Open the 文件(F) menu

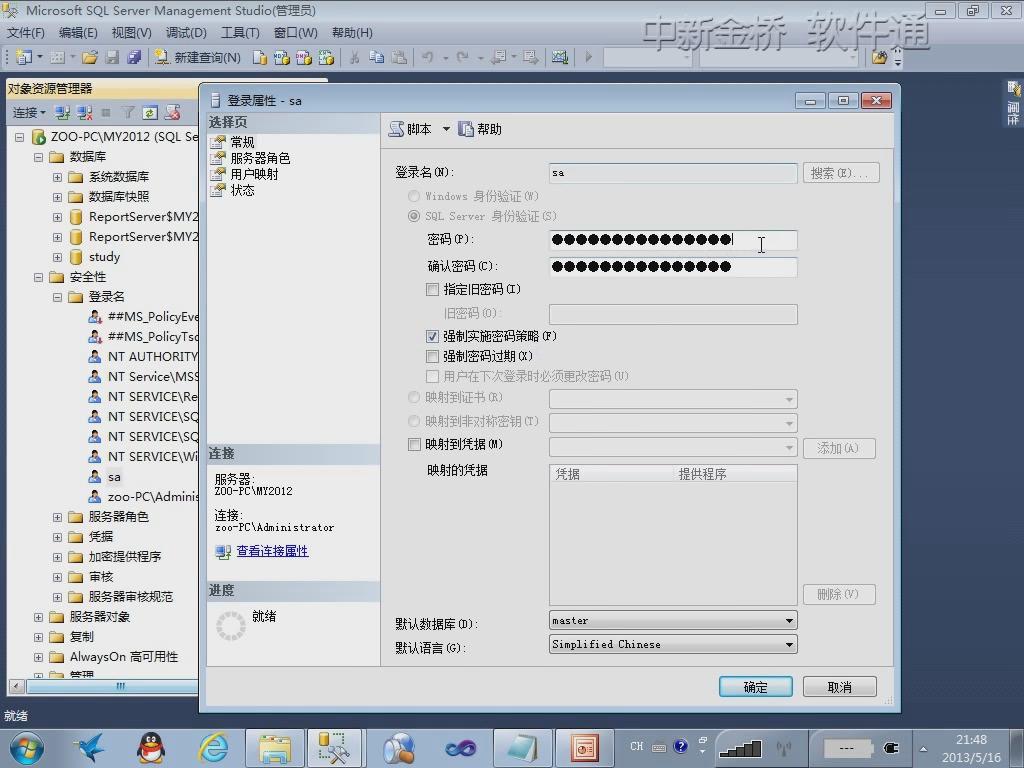click(25, 33)
